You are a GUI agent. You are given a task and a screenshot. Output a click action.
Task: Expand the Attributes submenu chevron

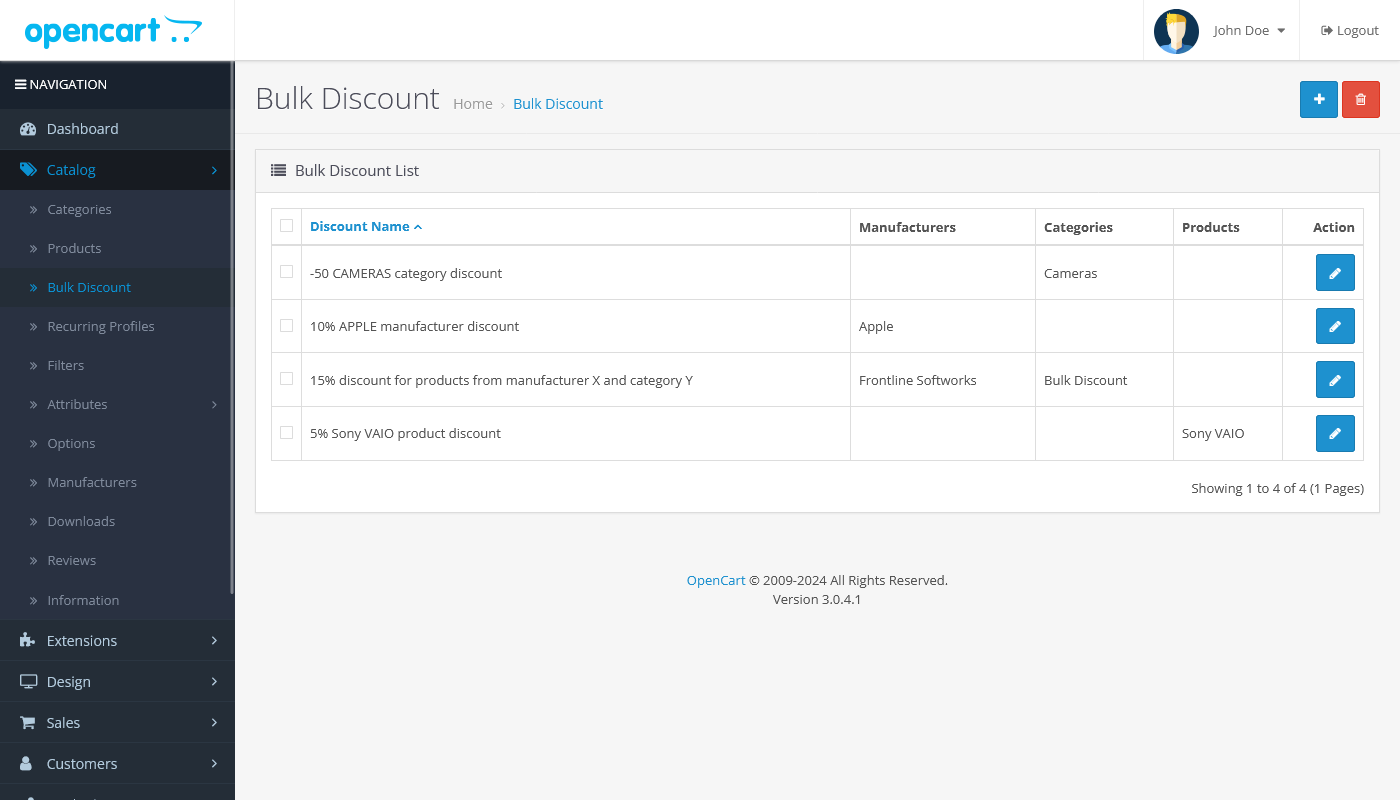214,404
